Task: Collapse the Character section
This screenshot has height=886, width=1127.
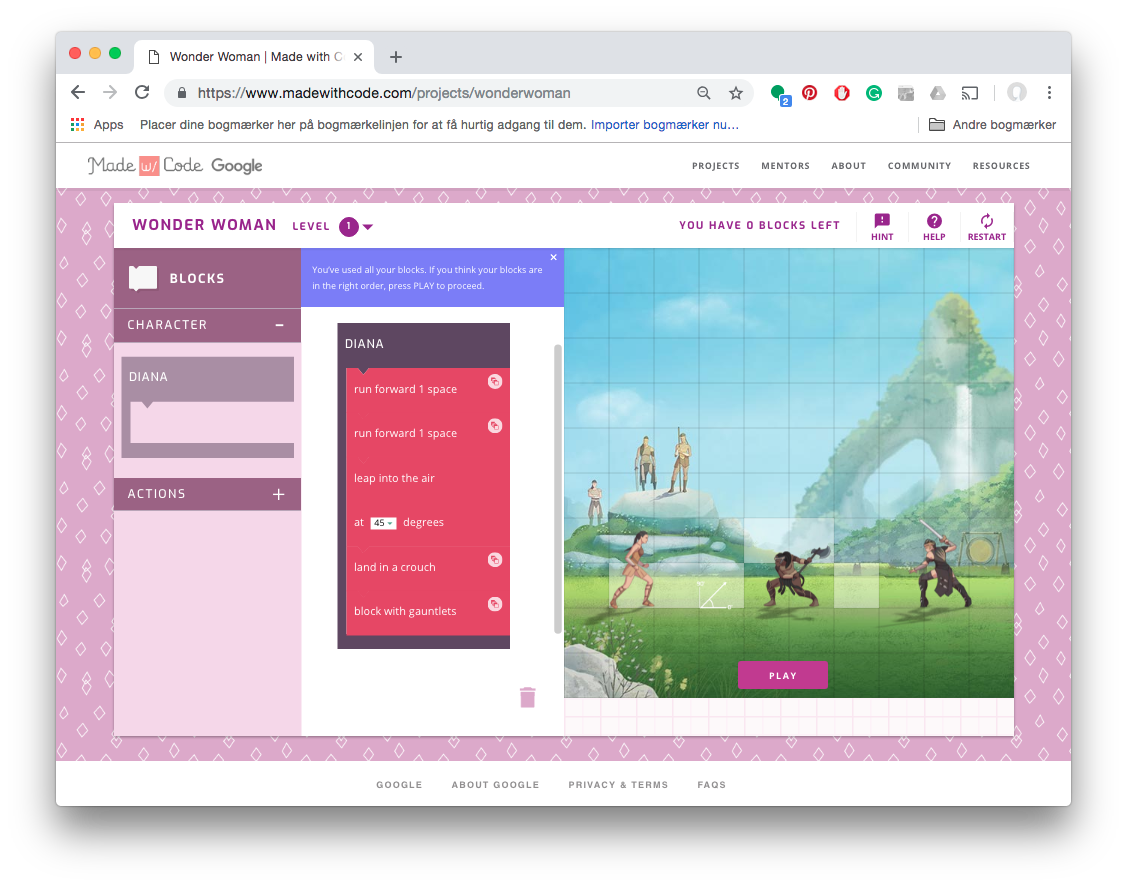Action: 279,325
